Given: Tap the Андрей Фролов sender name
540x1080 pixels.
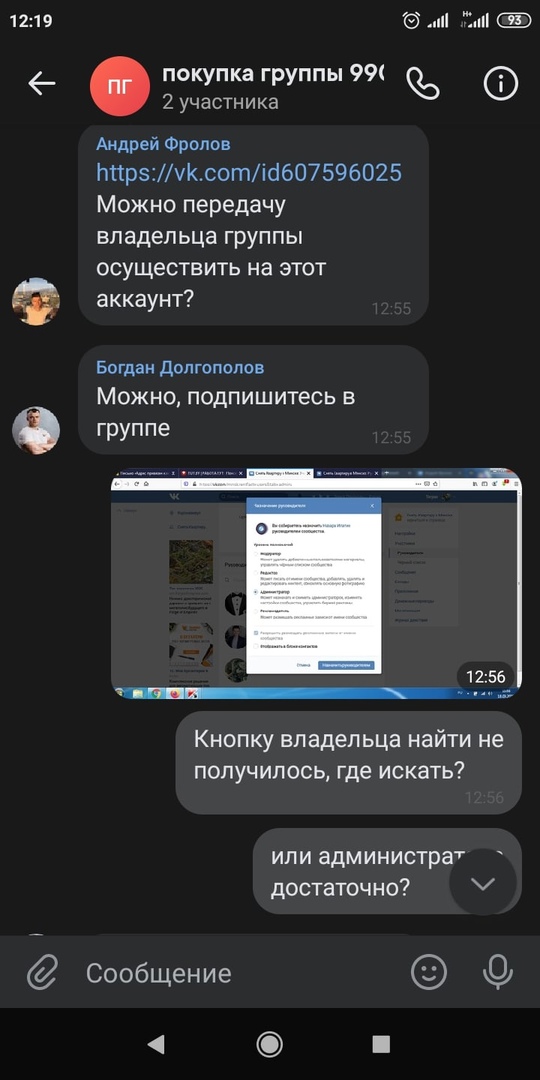Looking at the screenshot, I should 163,144.
